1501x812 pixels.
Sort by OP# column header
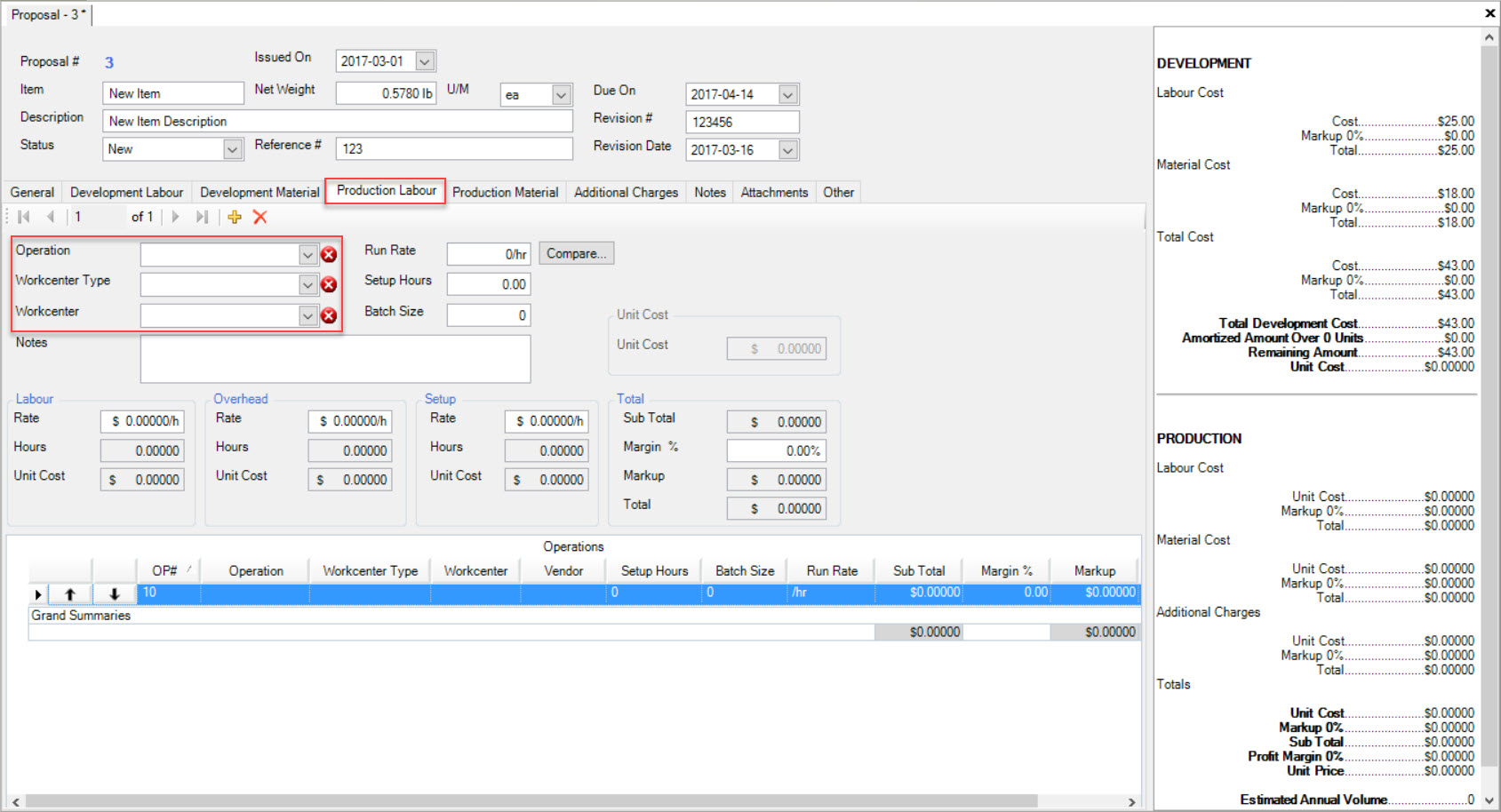tap(169, 570)
